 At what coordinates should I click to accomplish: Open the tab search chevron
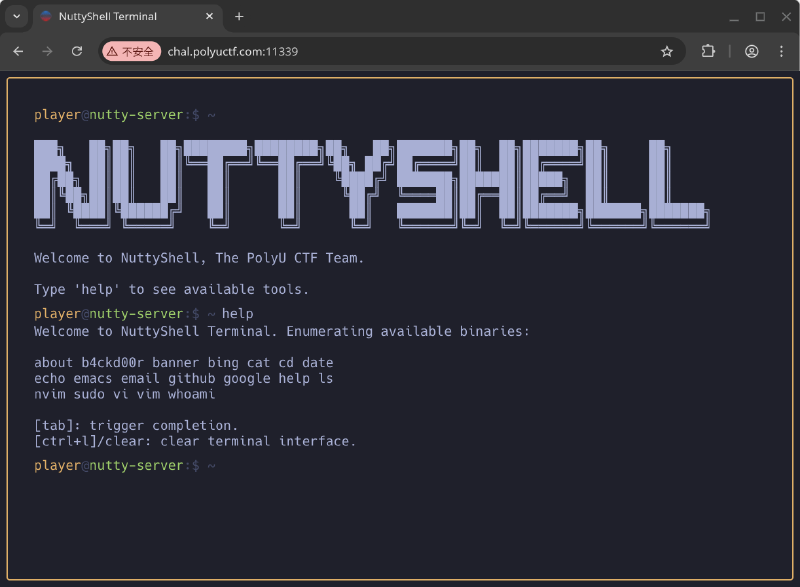point(15,16)
